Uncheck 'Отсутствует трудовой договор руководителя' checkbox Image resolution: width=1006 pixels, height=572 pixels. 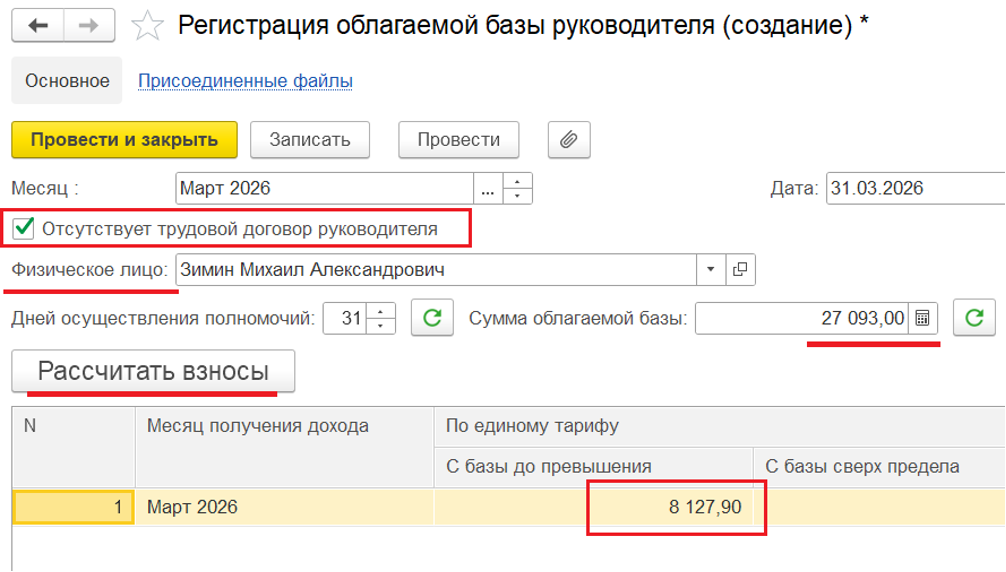(x=24, y=229)
